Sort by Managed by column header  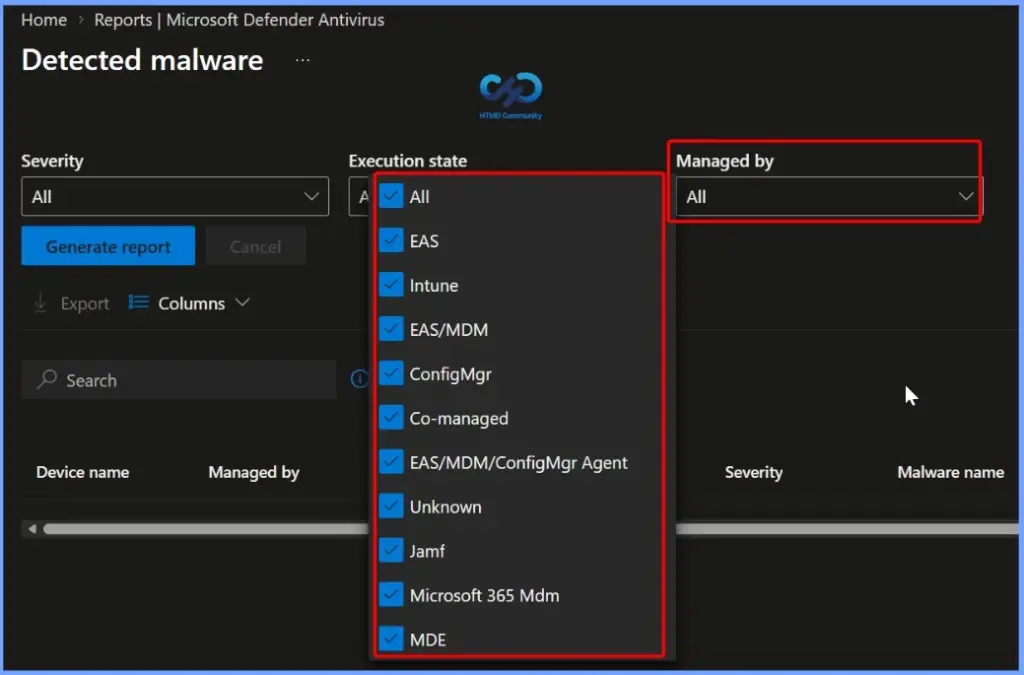click(254, 472)
